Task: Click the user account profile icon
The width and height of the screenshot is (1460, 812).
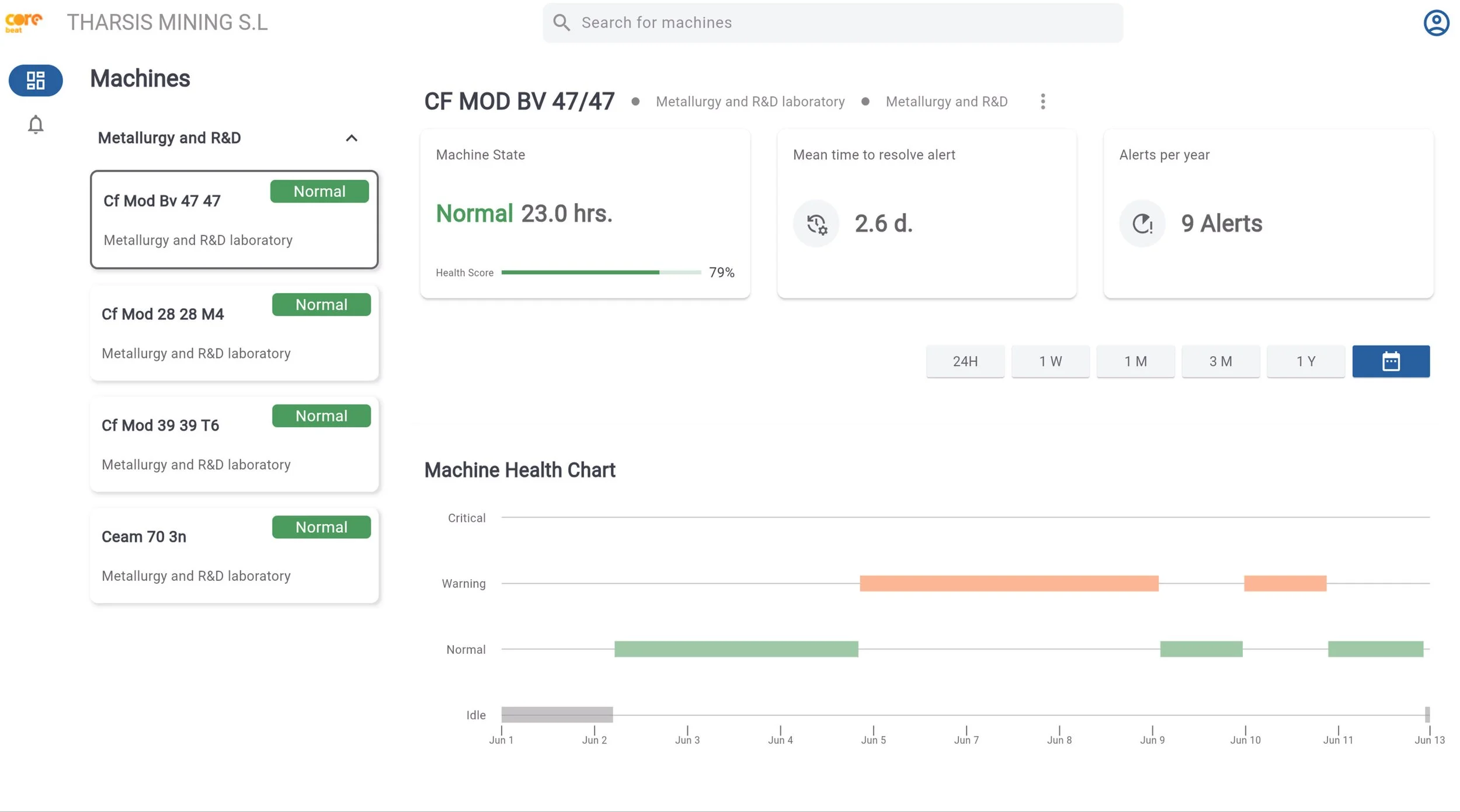Action: pyautogui.click(x=1435, y=23)
